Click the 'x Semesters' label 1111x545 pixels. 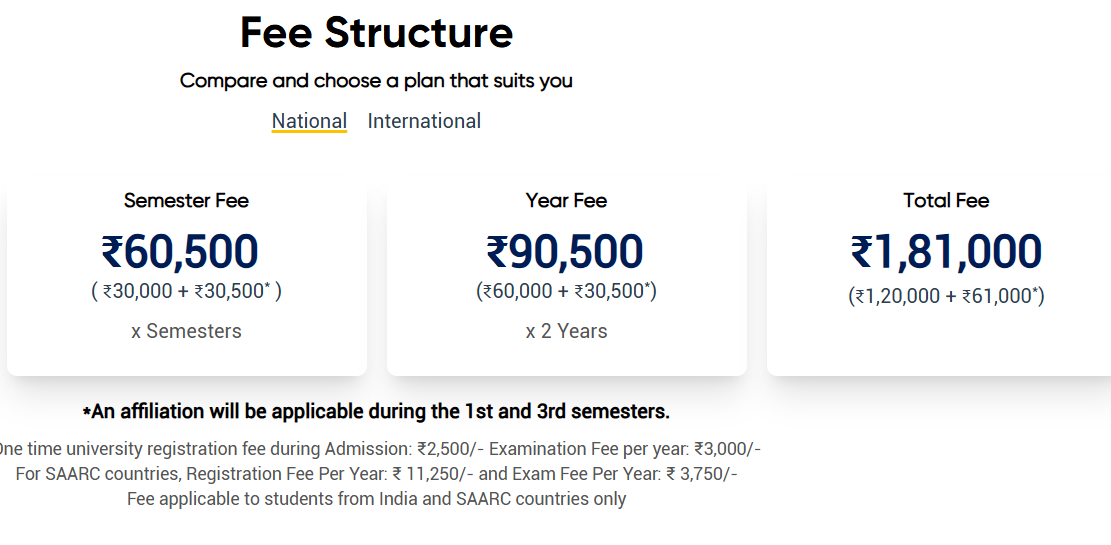(x=186, y=331)
